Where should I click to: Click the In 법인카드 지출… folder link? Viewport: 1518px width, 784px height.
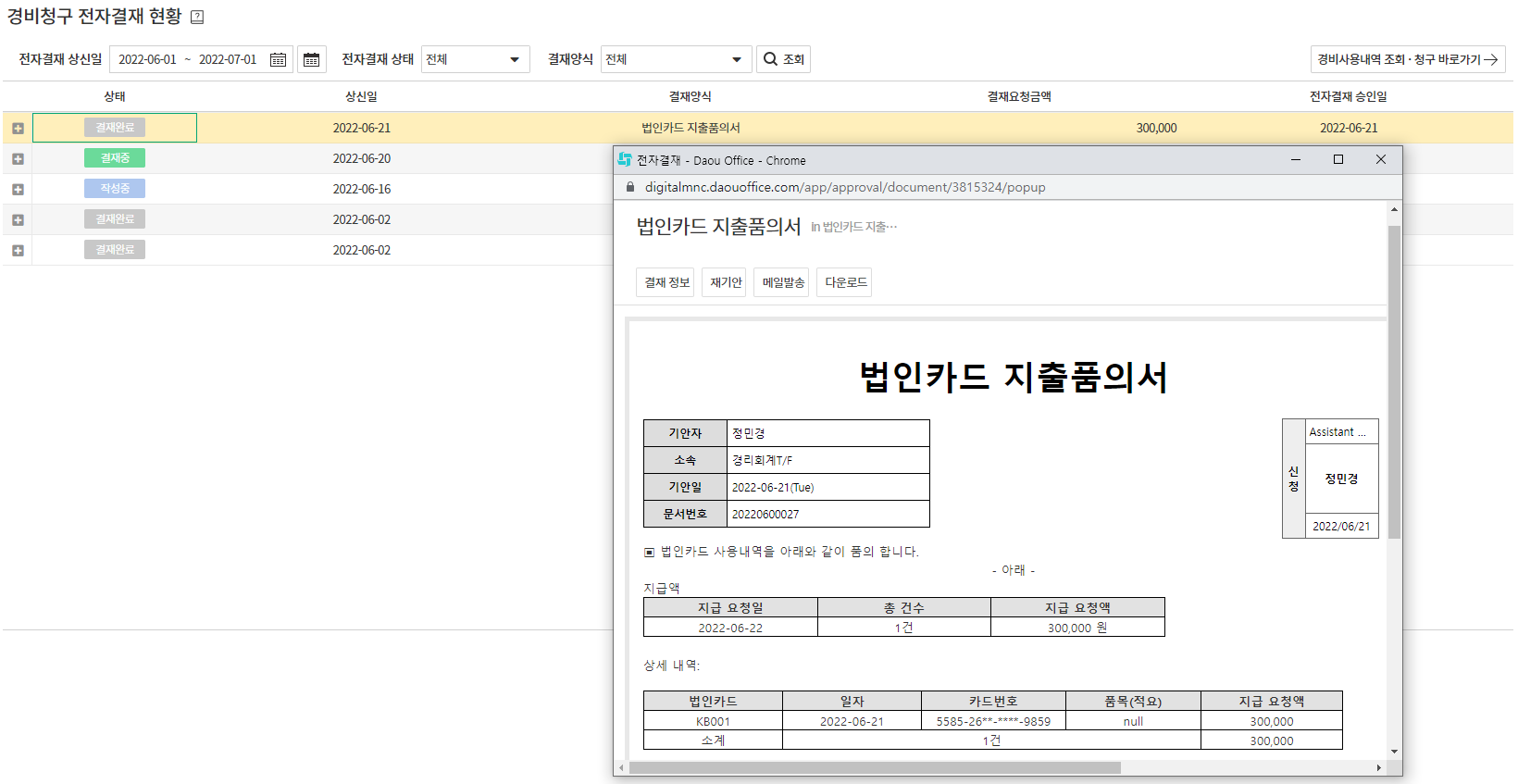(853, 227)
